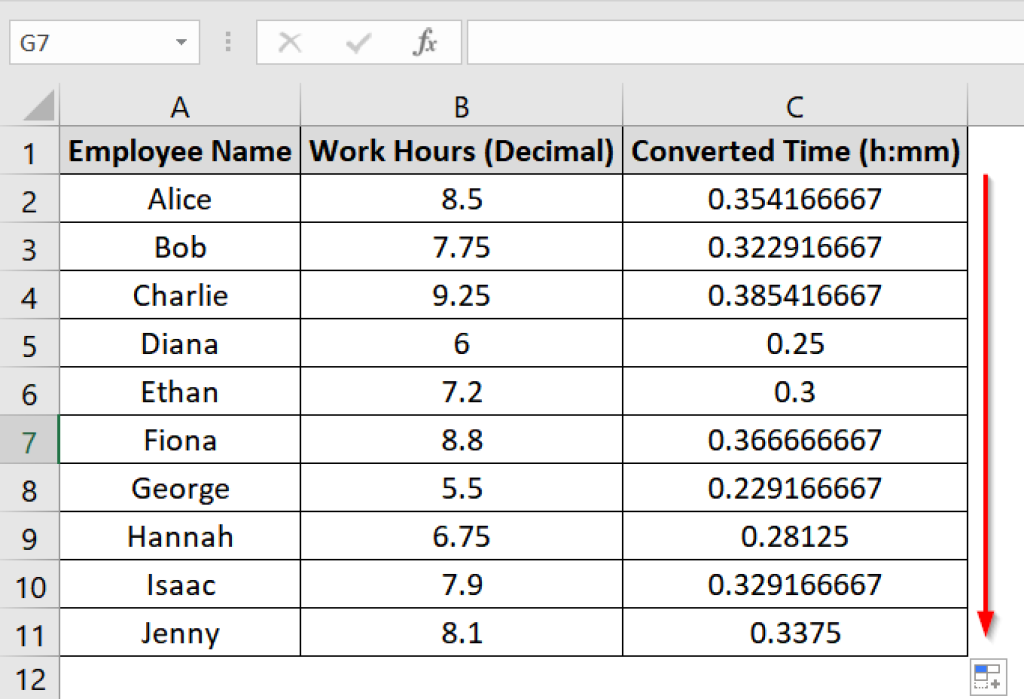1024x699 pixels.
Task: Select column header A
Action: pos(180,106)
